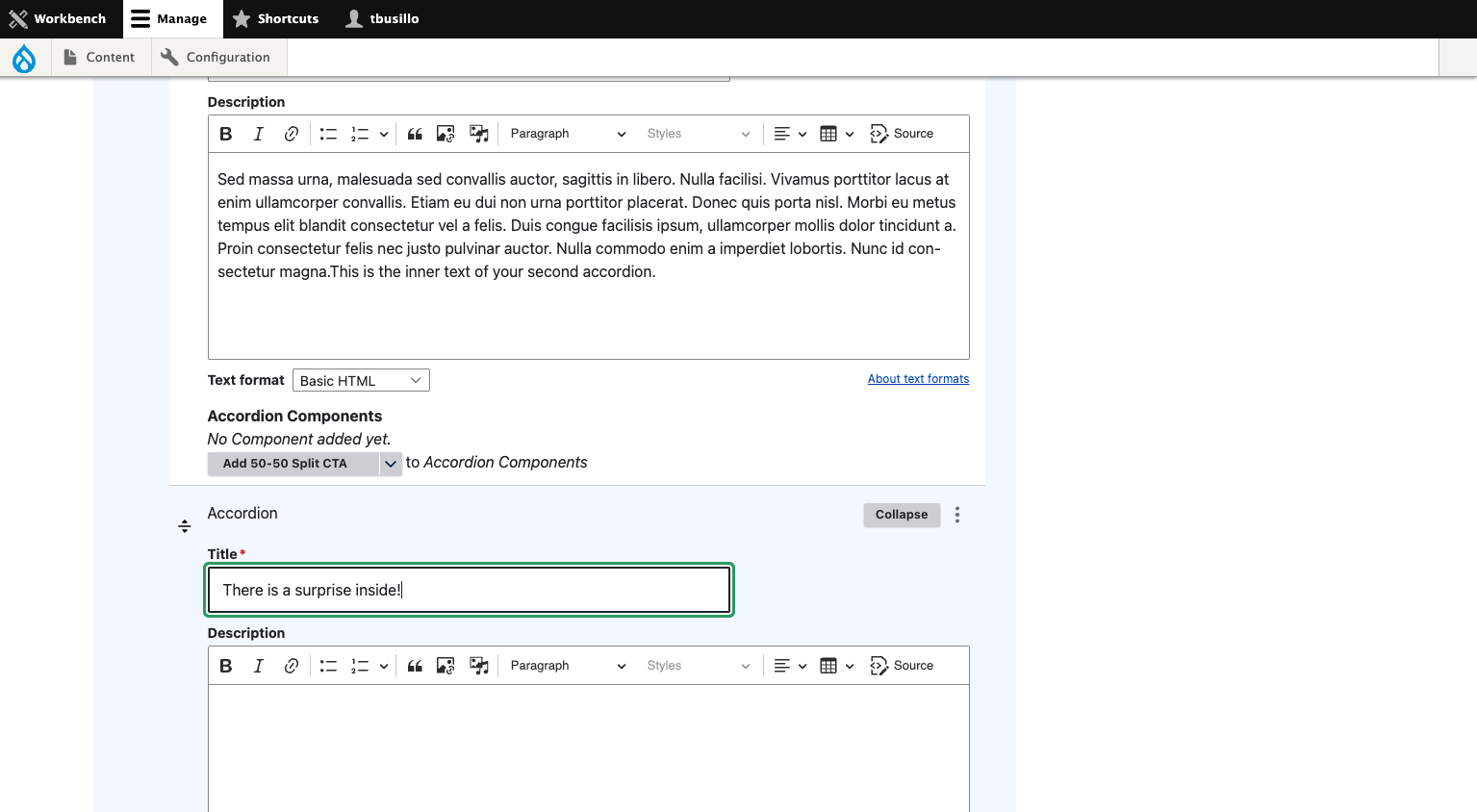Expand the Add 50-50 Split CTA dropdown arrow
This screenshot has height=812, width=1477.
[x=391, y=464]
